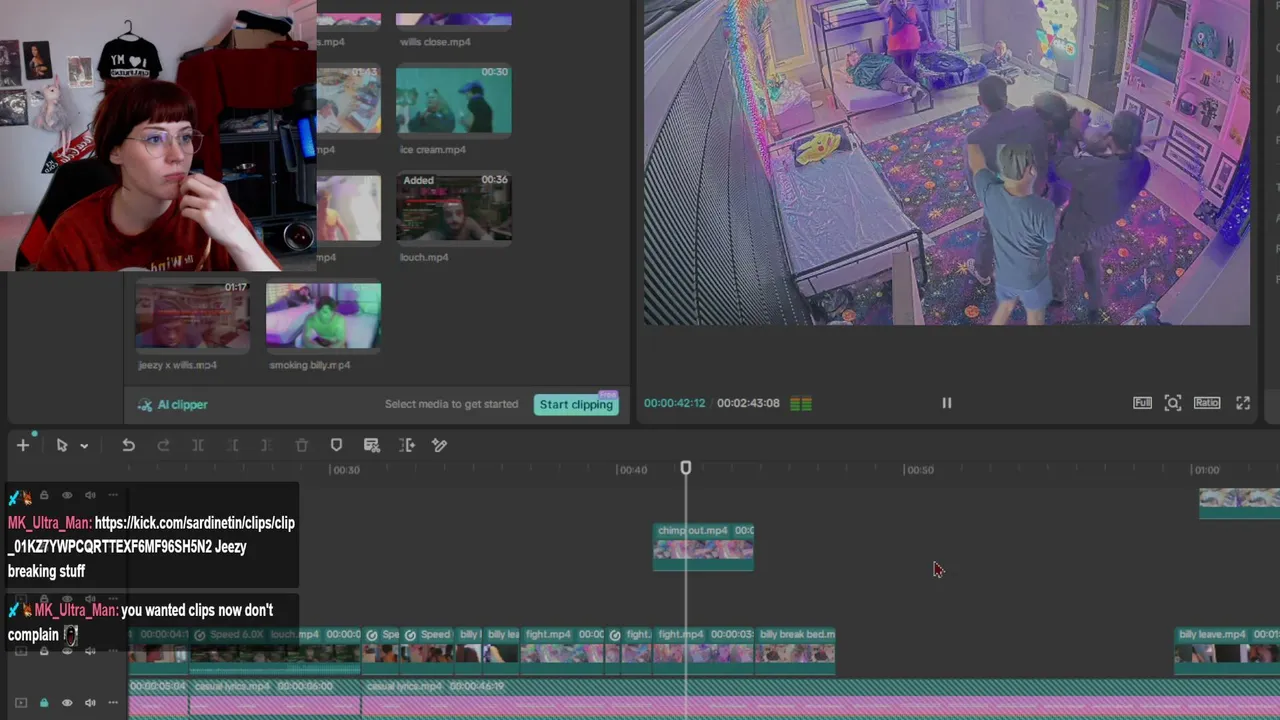
Task: Click the 01:00 mark on timeline ruler
Action: coord(1206,470)
